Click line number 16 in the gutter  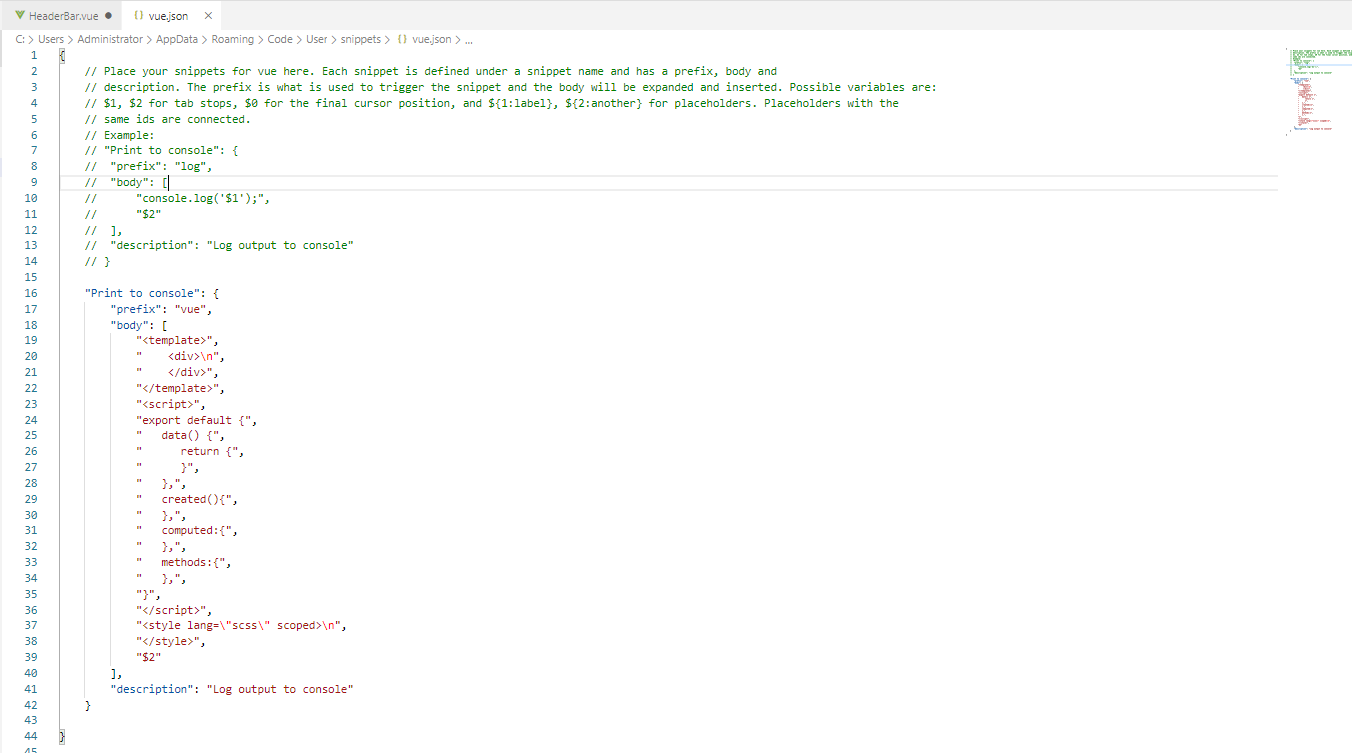click(30, 292)
